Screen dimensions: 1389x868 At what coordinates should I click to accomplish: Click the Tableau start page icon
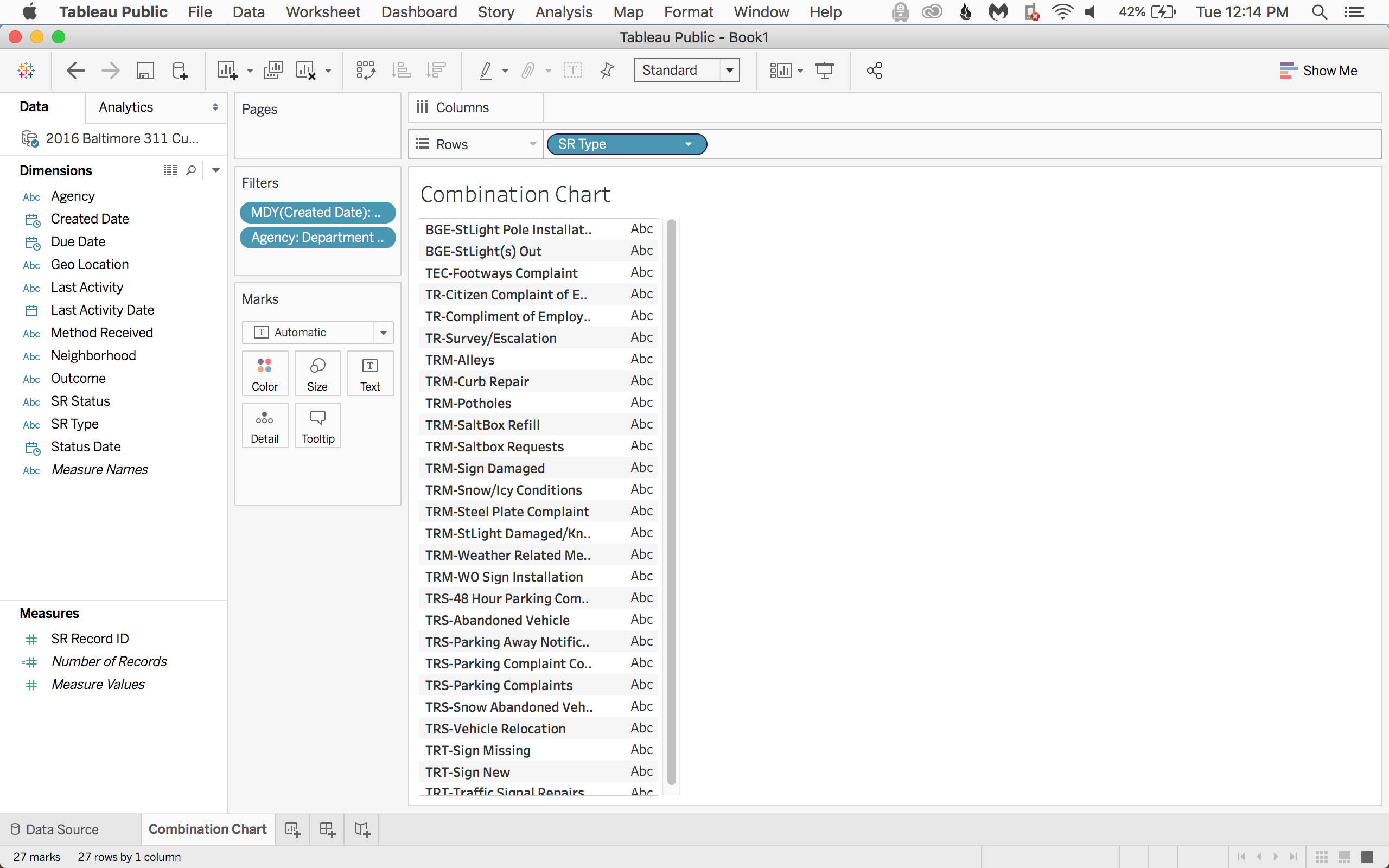tap(27, 71)
